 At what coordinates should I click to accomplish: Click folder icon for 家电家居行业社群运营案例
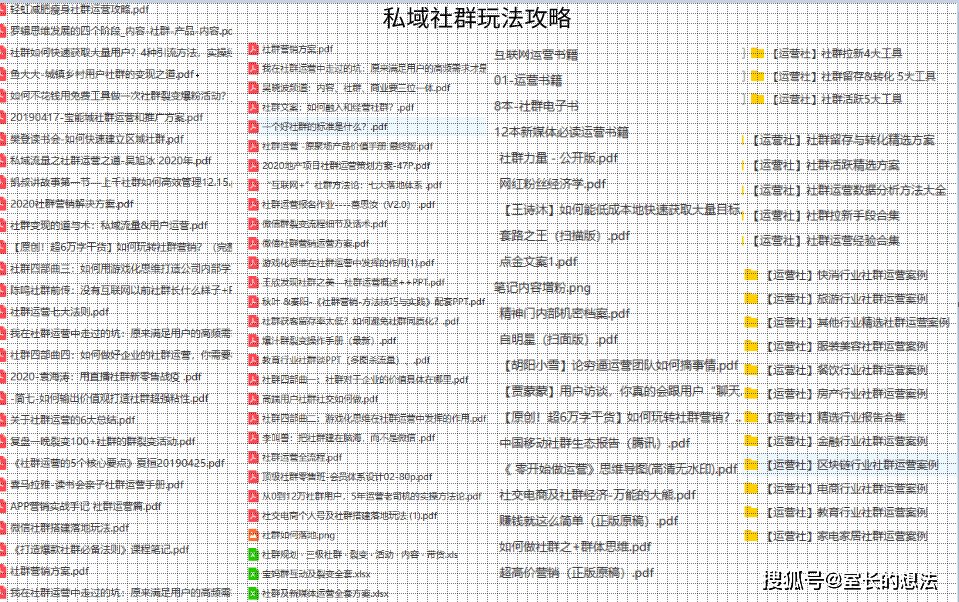click(751, 536)
